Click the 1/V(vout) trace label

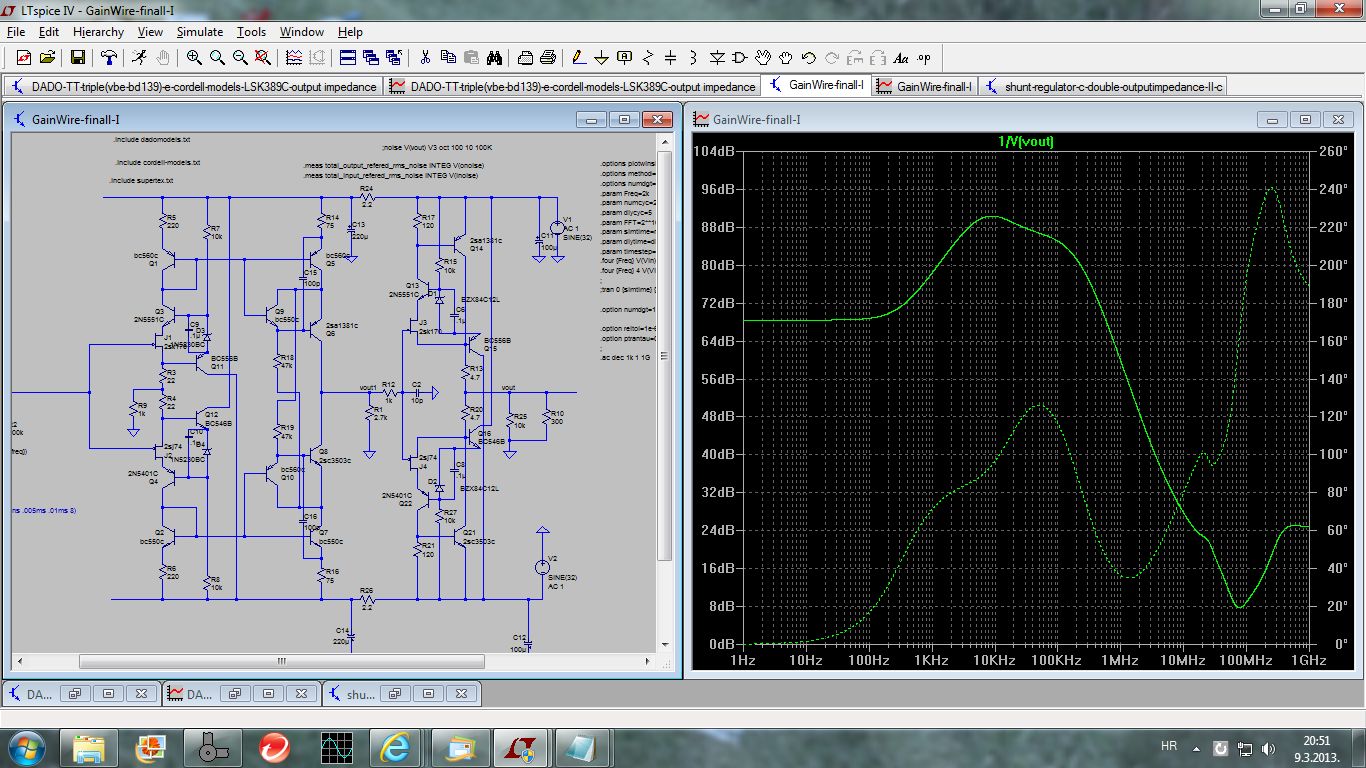(x=1026, y=141)
